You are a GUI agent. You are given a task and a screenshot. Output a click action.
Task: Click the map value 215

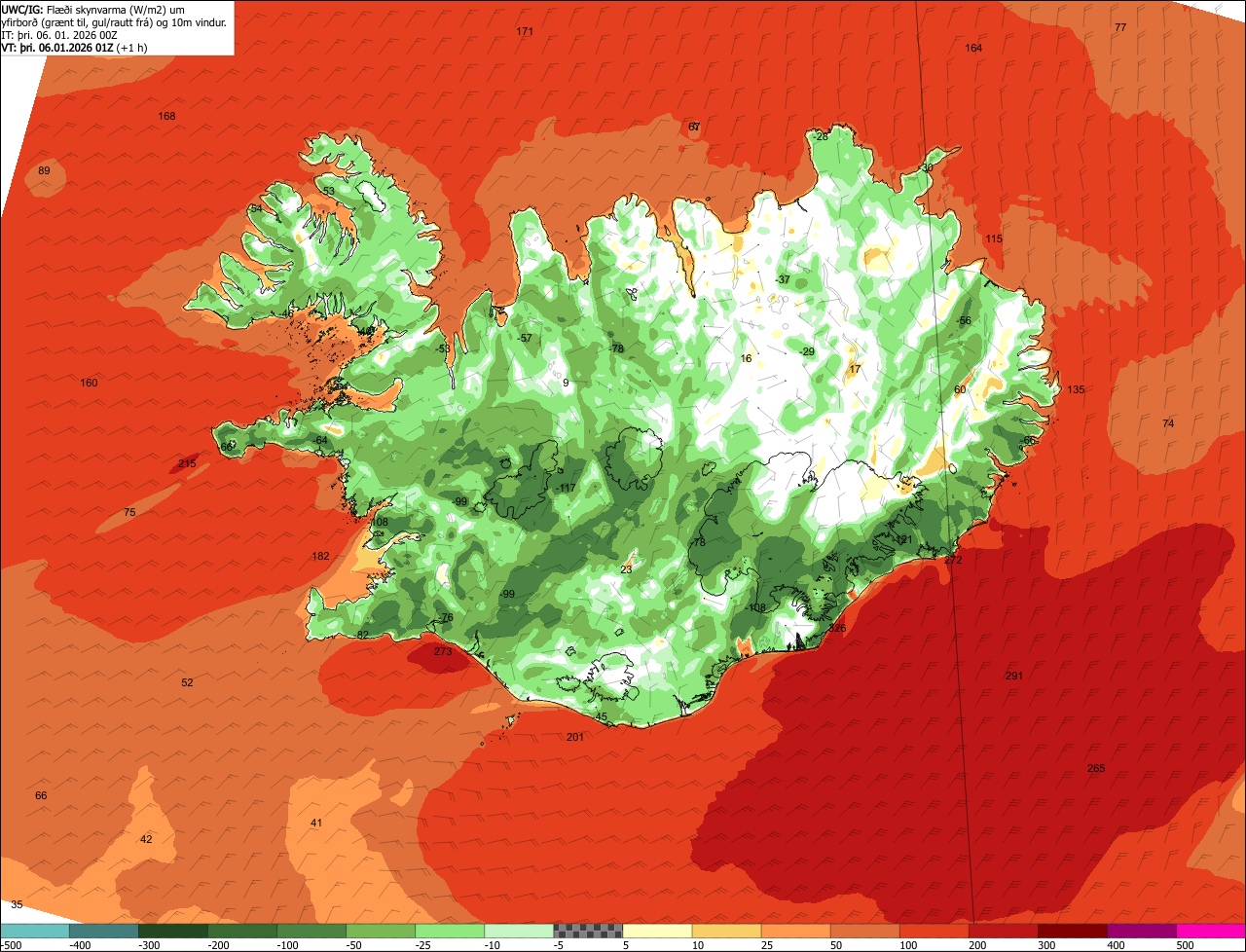pyautogui.click(x=187, y=463)
